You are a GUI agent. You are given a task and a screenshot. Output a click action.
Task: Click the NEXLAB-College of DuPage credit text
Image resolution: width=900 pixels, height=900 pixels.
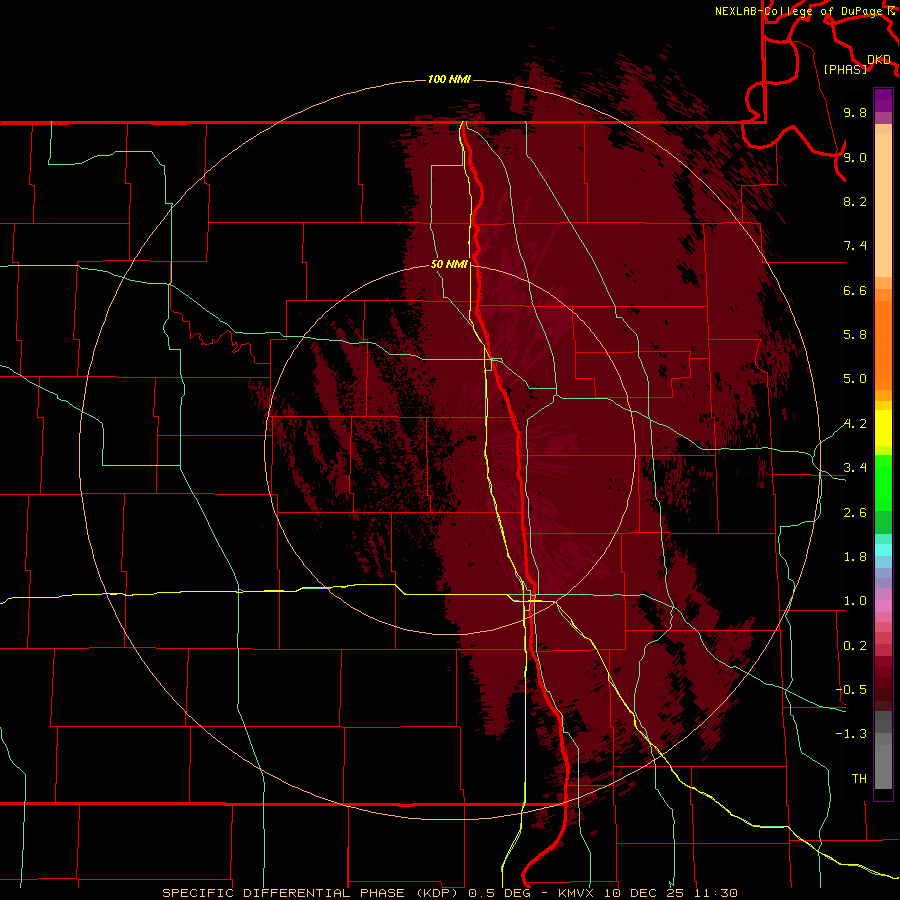click(799, 11)
